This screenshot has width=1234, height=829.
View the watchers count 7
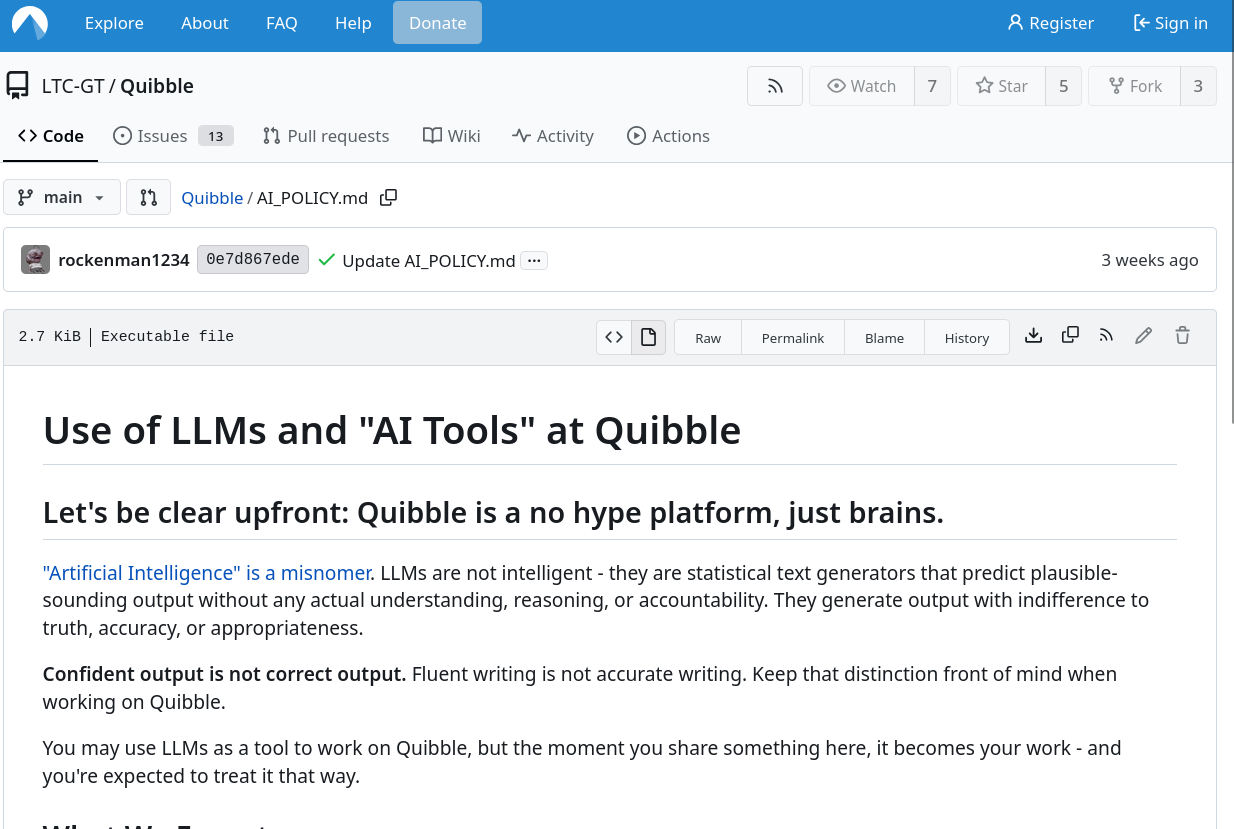pos(932,86)
